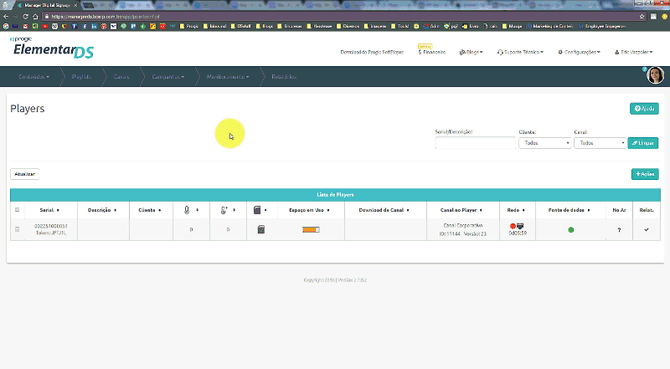Expand the Blogs dropdown
This screenshot has height=369, width=670.
(471, 52)
